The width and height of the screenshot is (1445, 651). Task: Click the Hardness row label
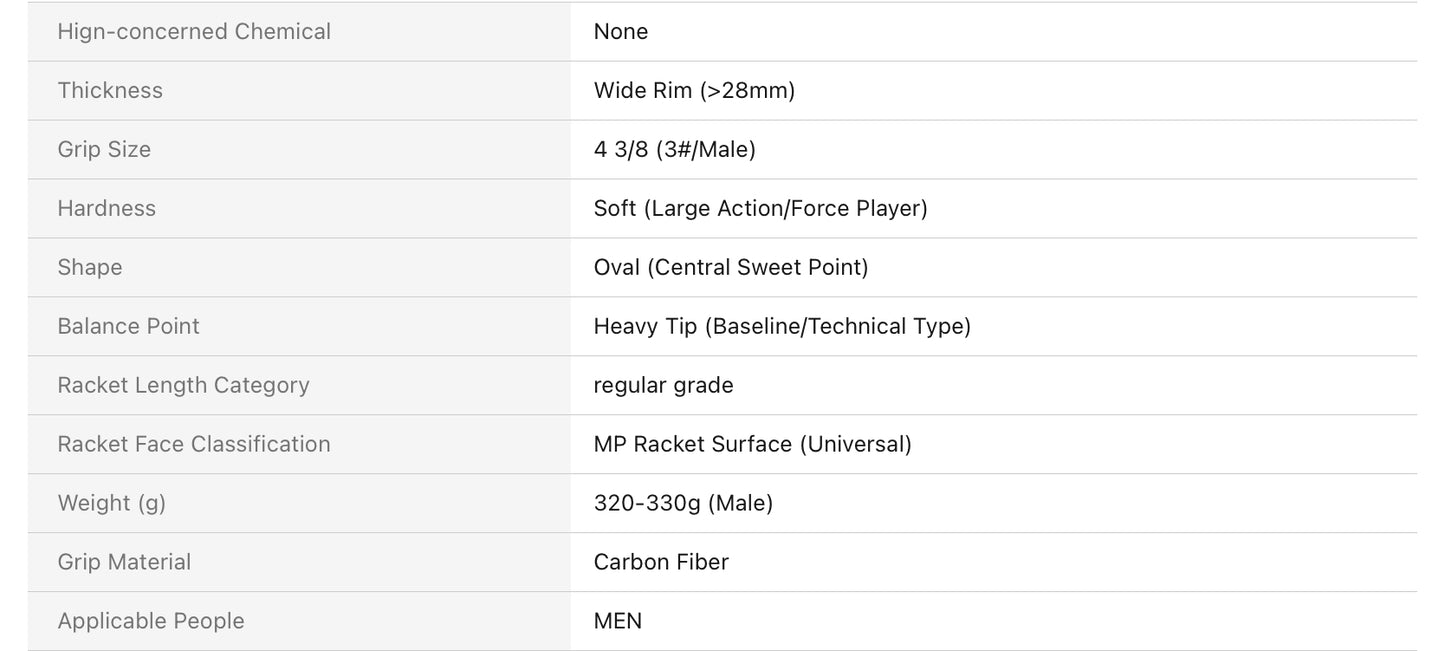(x=106, y=208)
